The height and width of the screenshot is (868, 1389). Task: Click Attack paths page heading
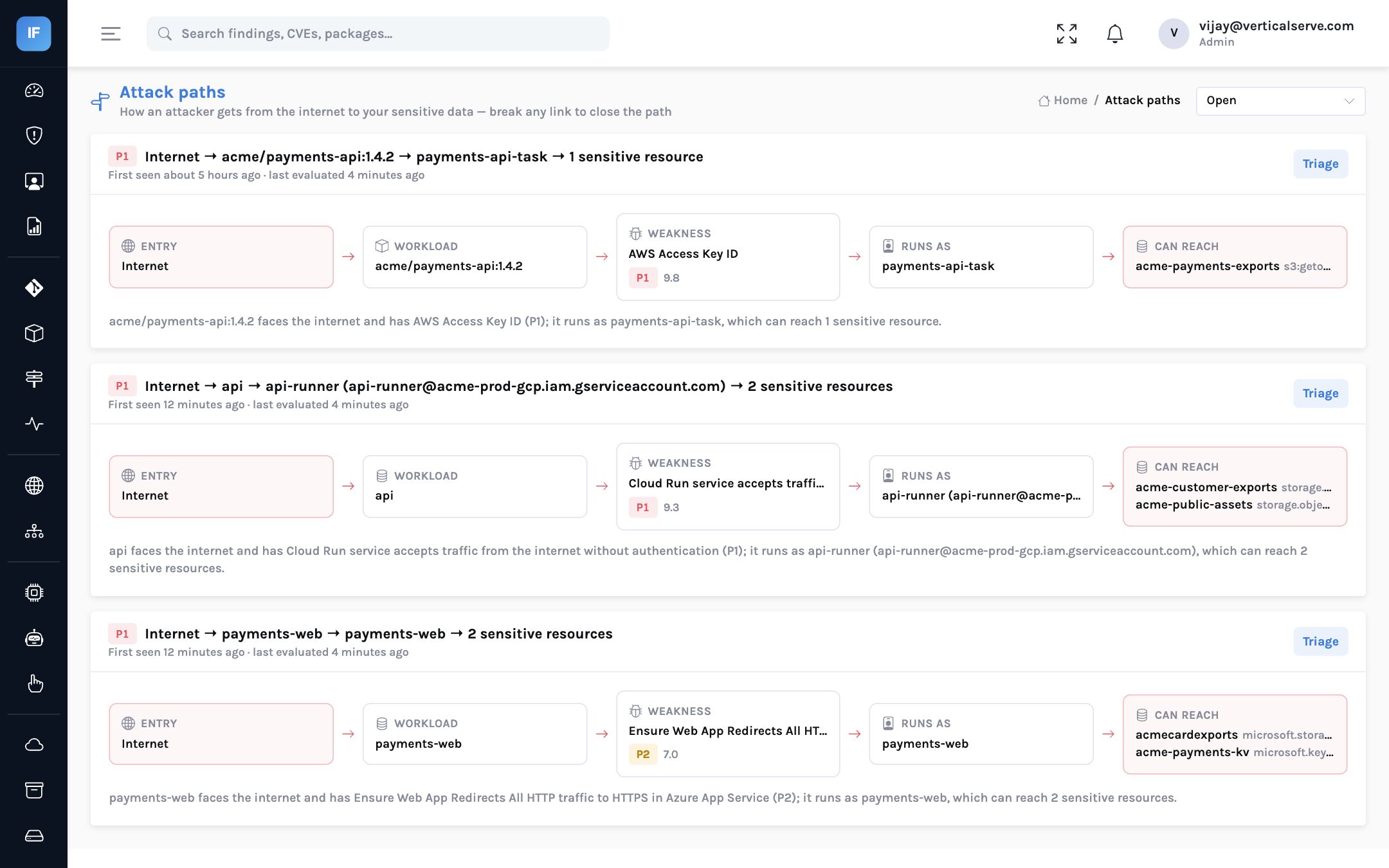click(x=172, y=92)
